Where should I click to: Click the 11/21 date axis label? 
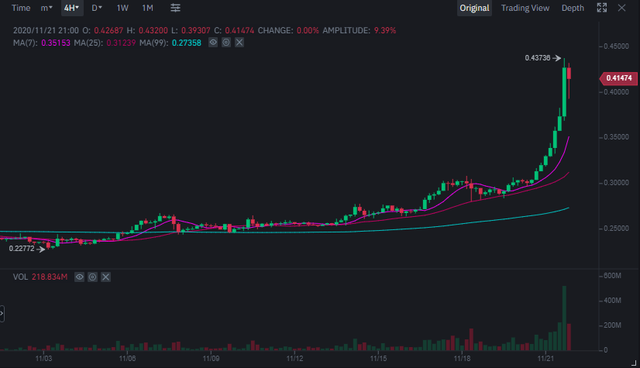(x=546, y=359)
